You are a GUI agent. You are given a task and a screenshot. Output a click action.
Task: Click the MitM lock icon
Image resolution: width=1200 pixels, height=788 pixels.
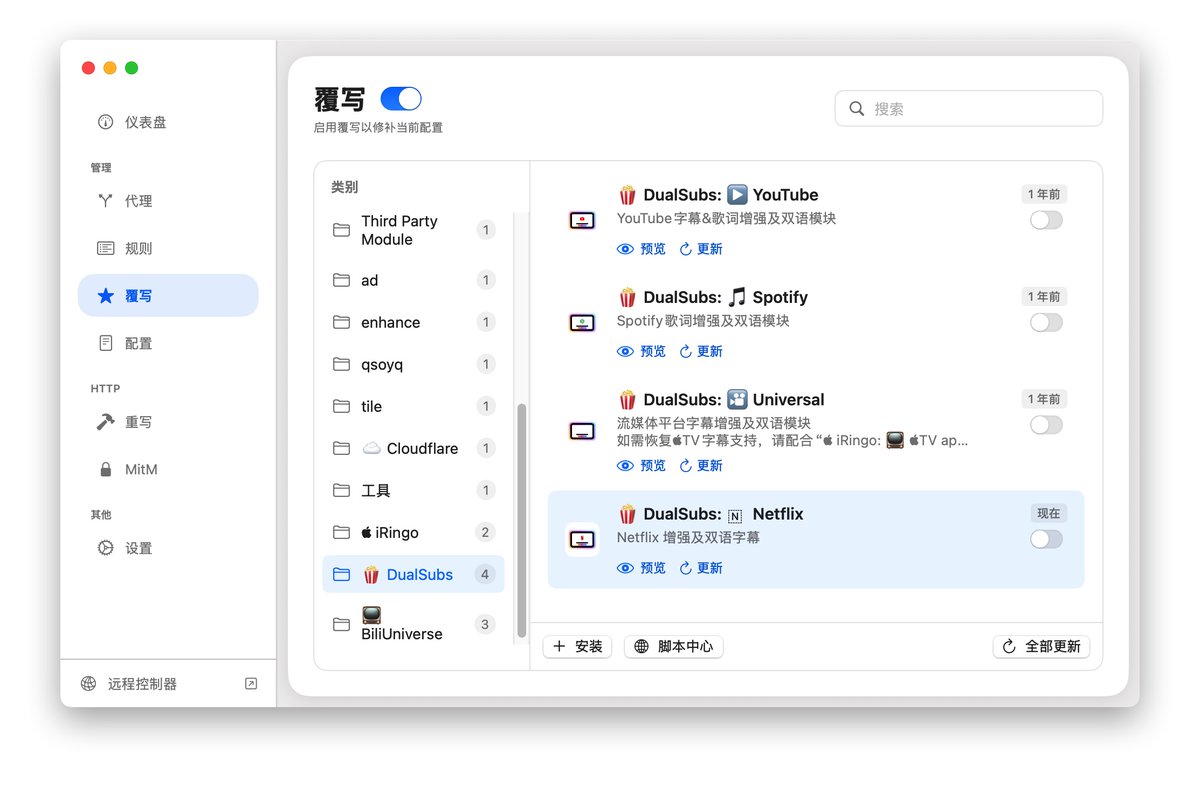105,469
